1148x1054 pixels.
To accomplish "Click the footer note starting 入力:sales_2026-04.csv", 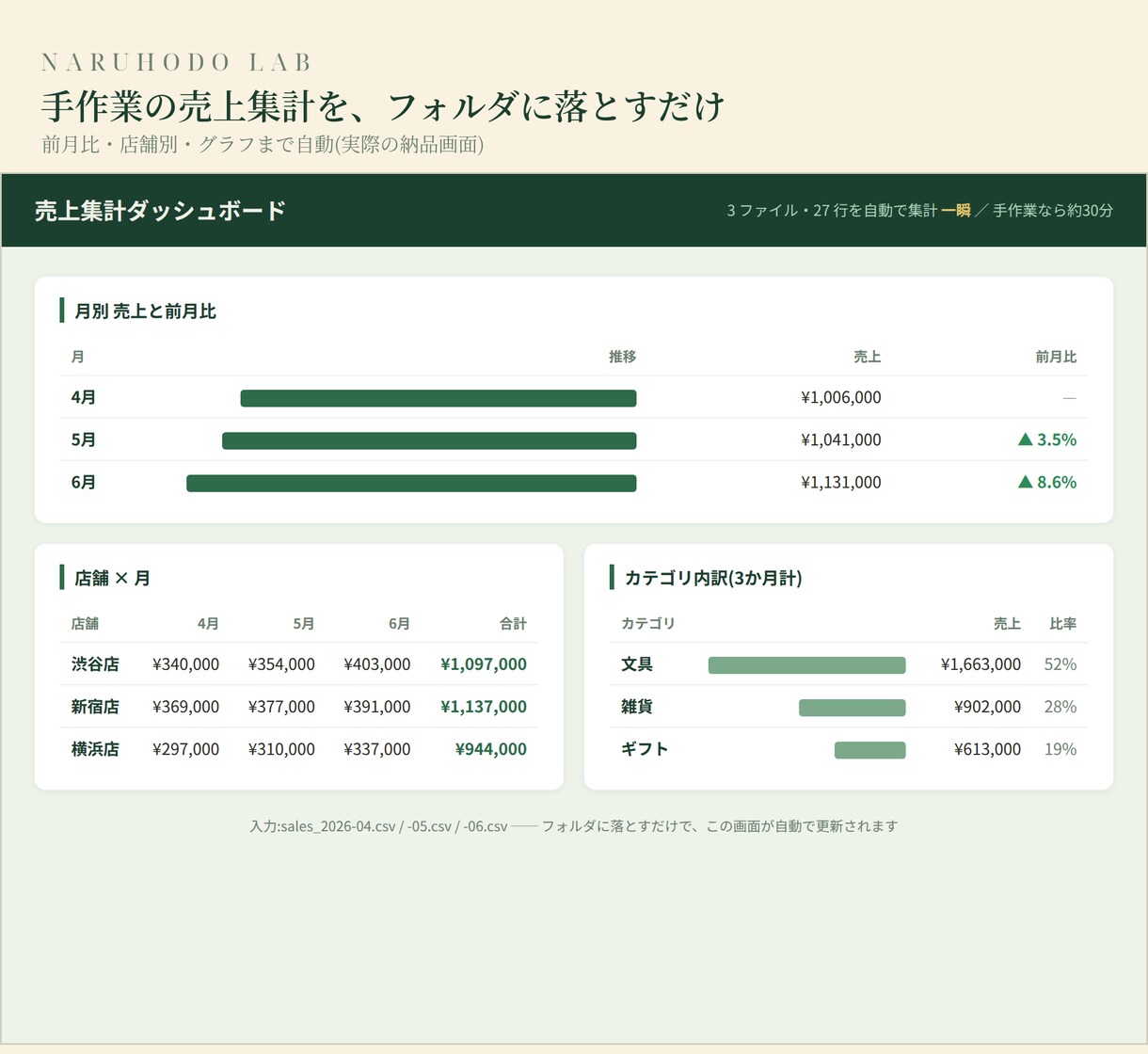I will (574, 825).
